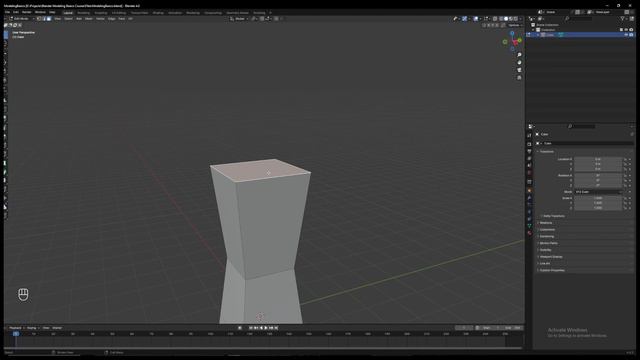Open the Material properties tab
The height and width of the screenshot is (360, 640).
[x=529, y=233]
